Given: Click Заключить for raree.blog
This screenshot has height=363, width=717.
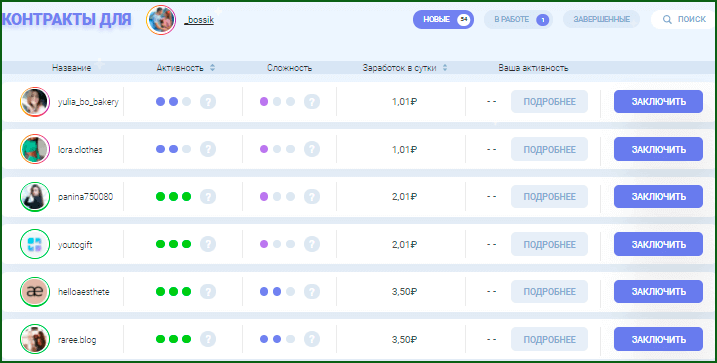Looking at the screenshot, I should [658, 339].
